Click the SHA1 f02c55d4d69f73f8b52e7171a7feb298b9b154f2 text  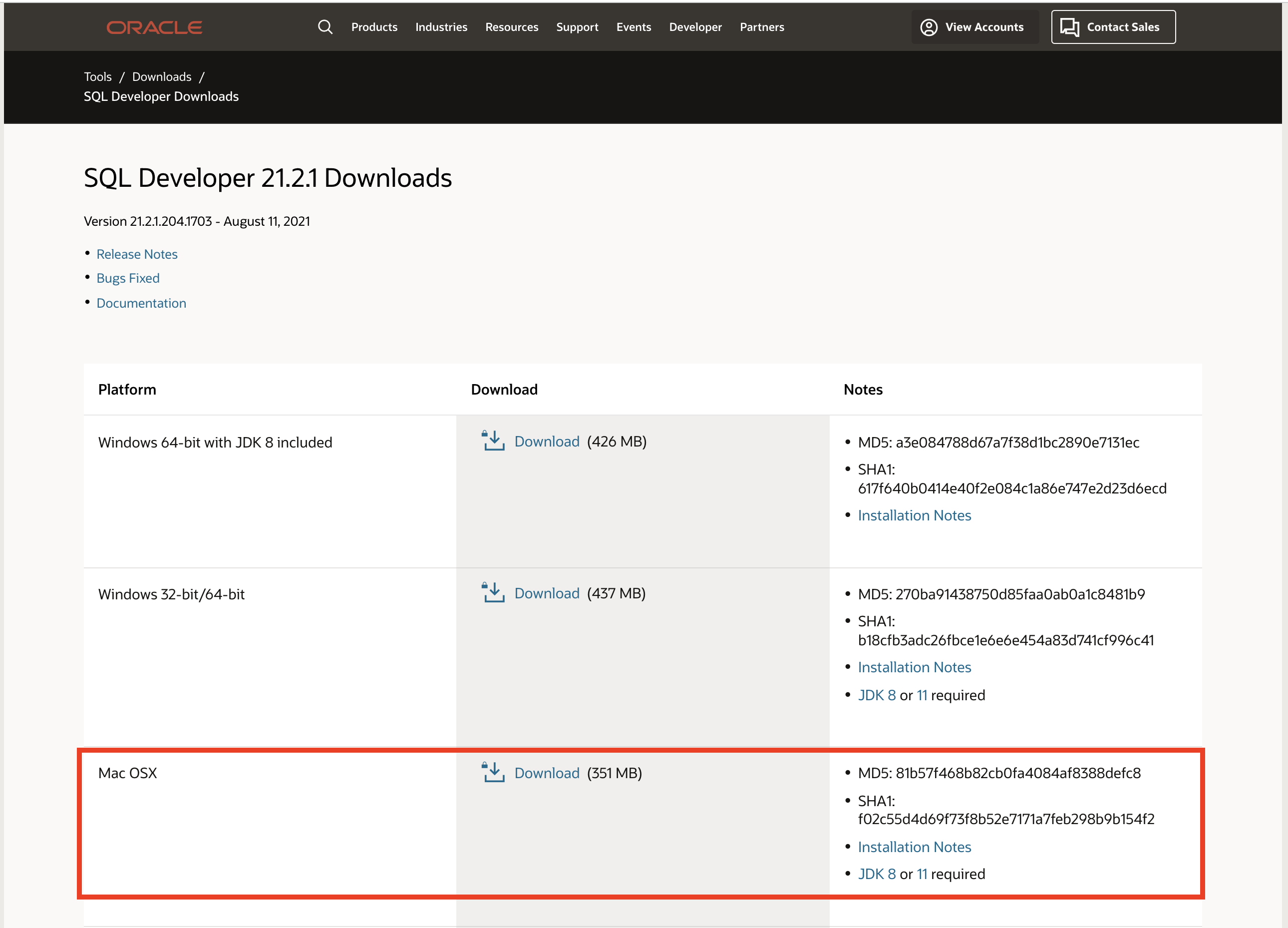[1006, 810]
